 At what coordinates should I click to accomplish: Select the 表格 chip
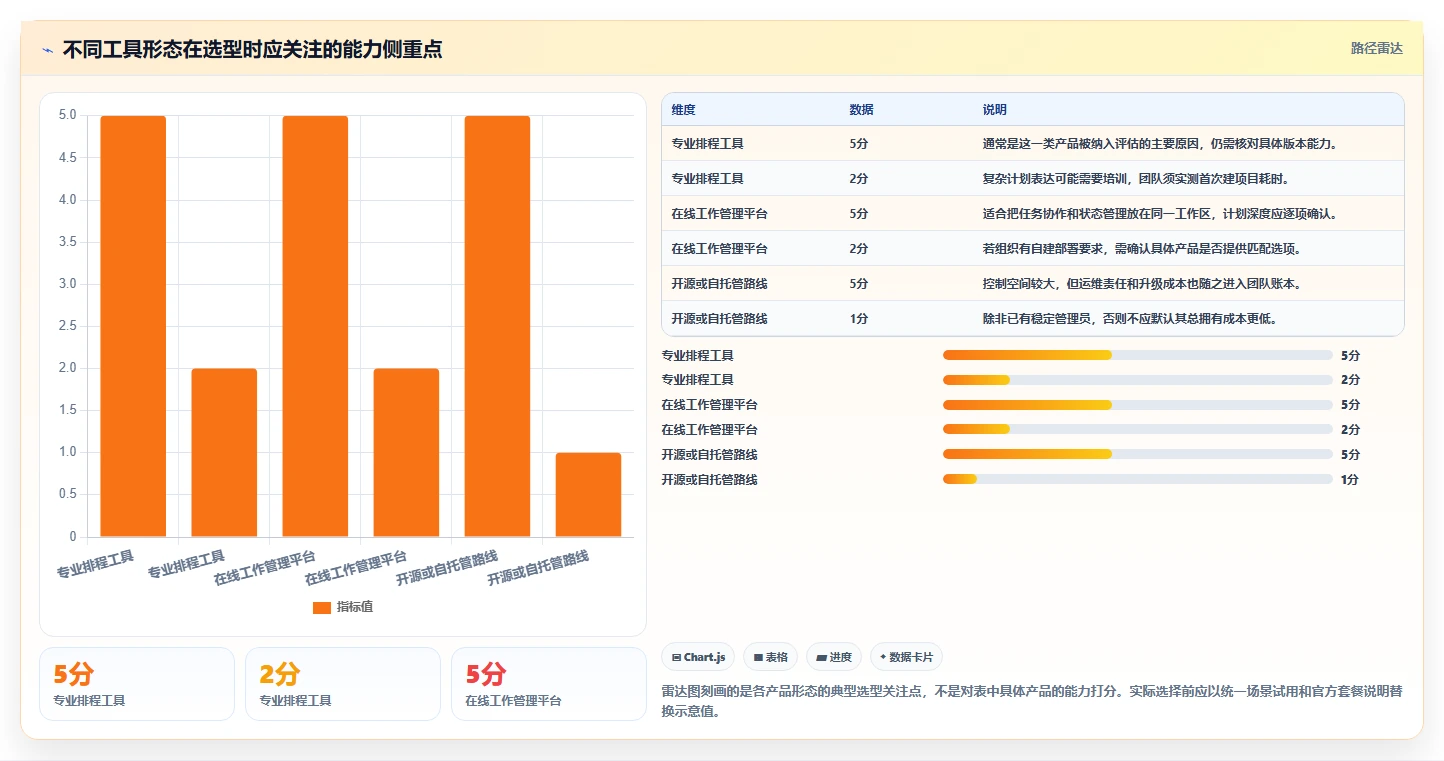point(770,657)
